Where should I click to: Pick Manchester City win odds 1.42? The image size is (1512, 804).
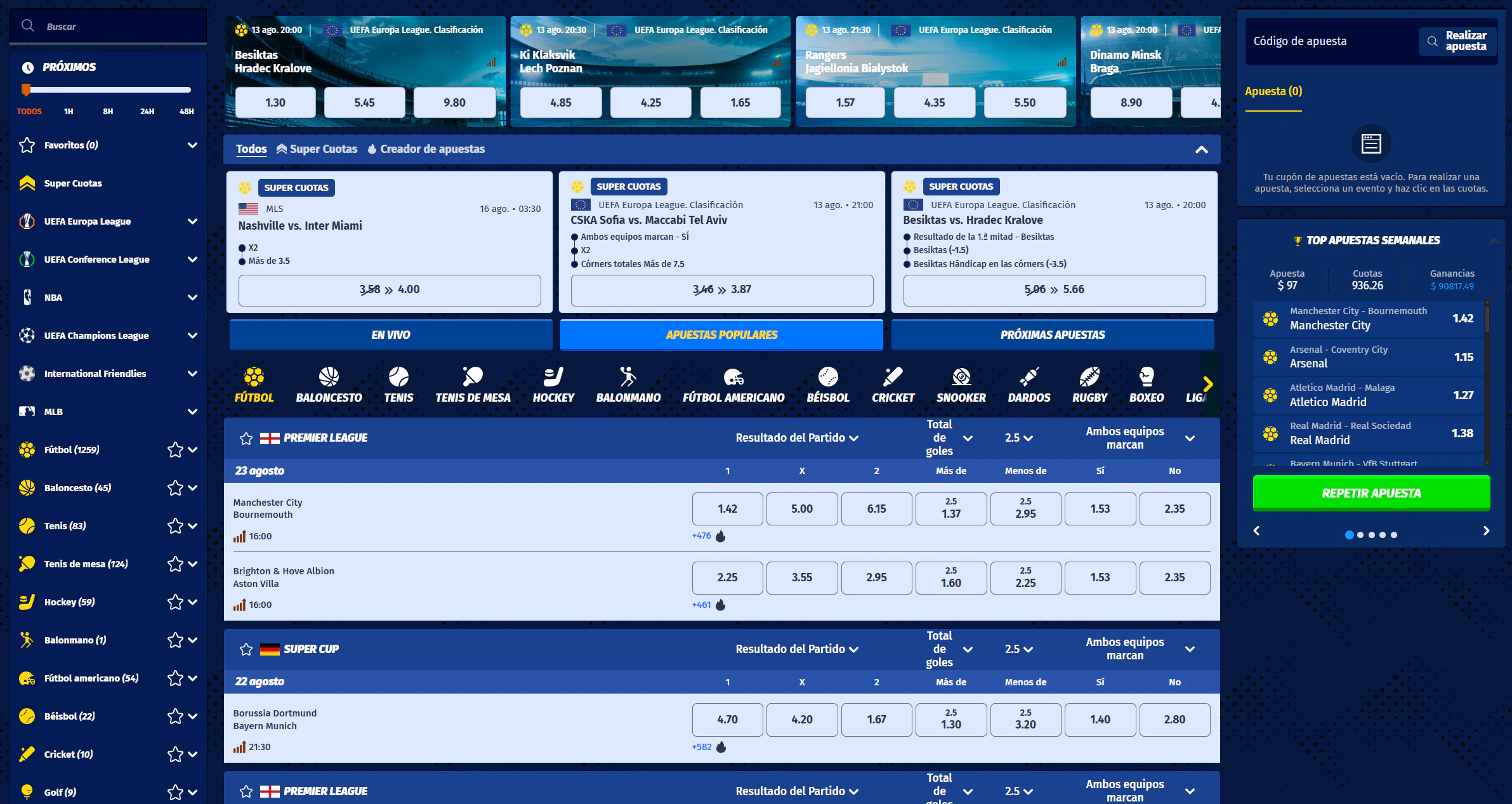click(x=727, y=509)
